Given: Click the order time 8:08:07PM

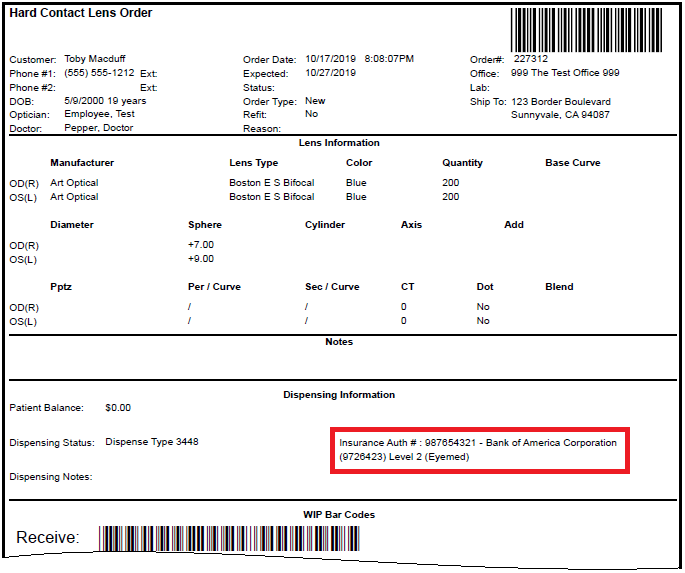Looking at the screenshot, I should [x=389, y=59].
